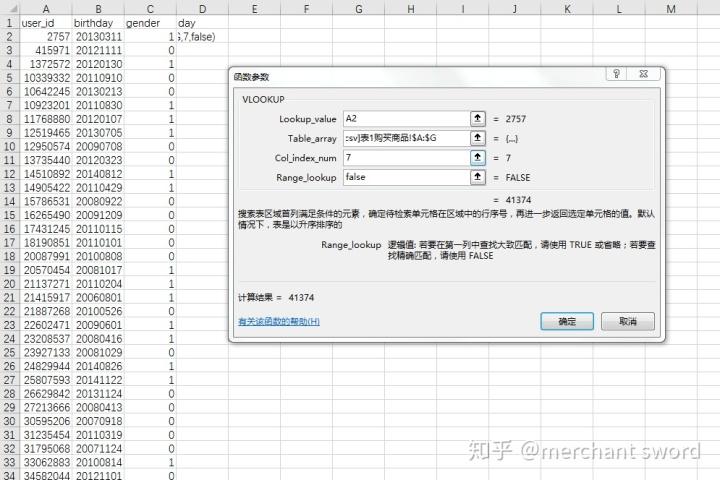The width and height of the screenshot is (720, 480).
Task: Click the select-all corner of the sheet
Action: [x=10, y=9]
